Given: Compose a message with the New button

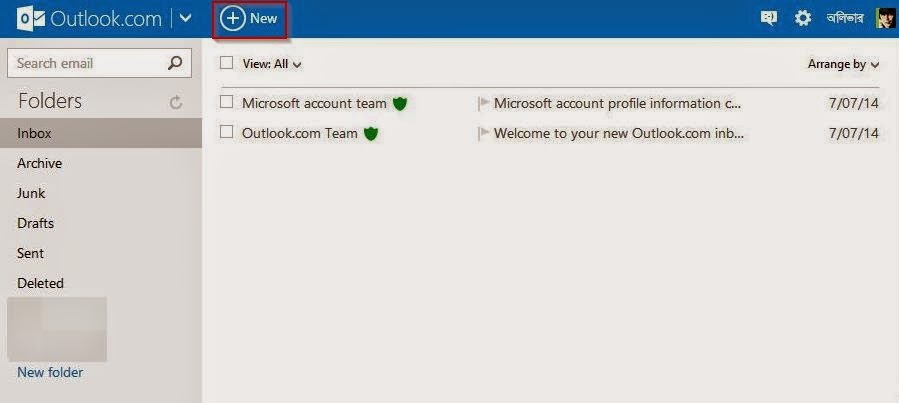Looking at the screenshot, I should (249, 19).
